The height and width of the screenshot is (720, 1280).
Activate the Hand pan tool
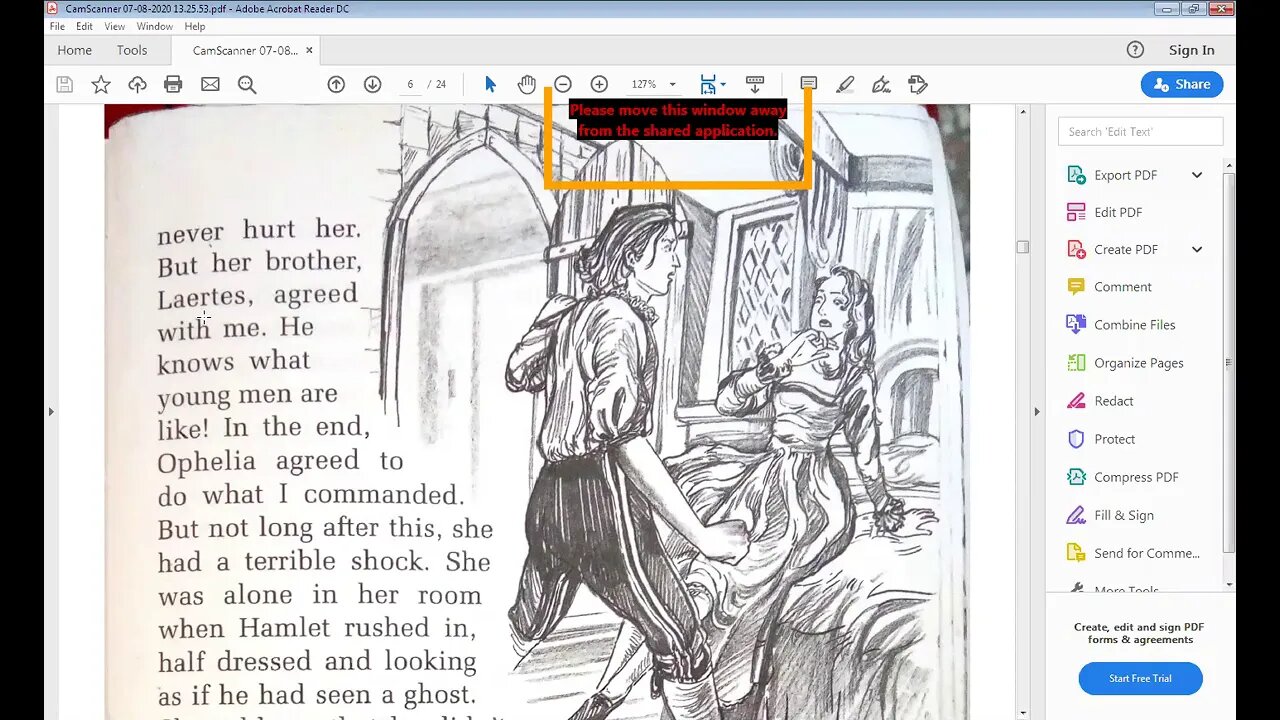pos(526,85)
